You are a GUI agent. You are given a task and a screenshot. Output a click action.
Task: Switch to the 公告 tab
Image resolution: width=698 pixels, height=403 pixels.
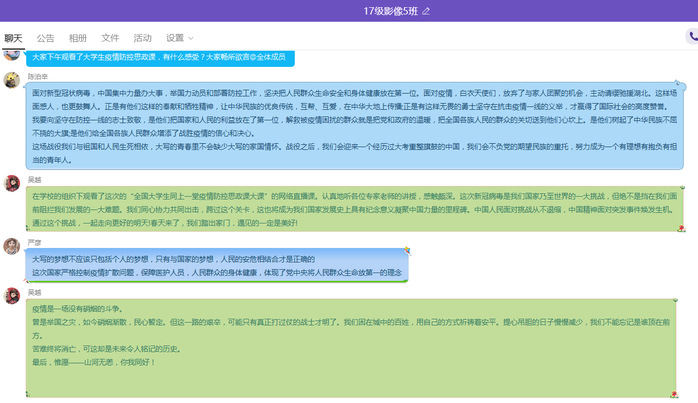[46, 37]
